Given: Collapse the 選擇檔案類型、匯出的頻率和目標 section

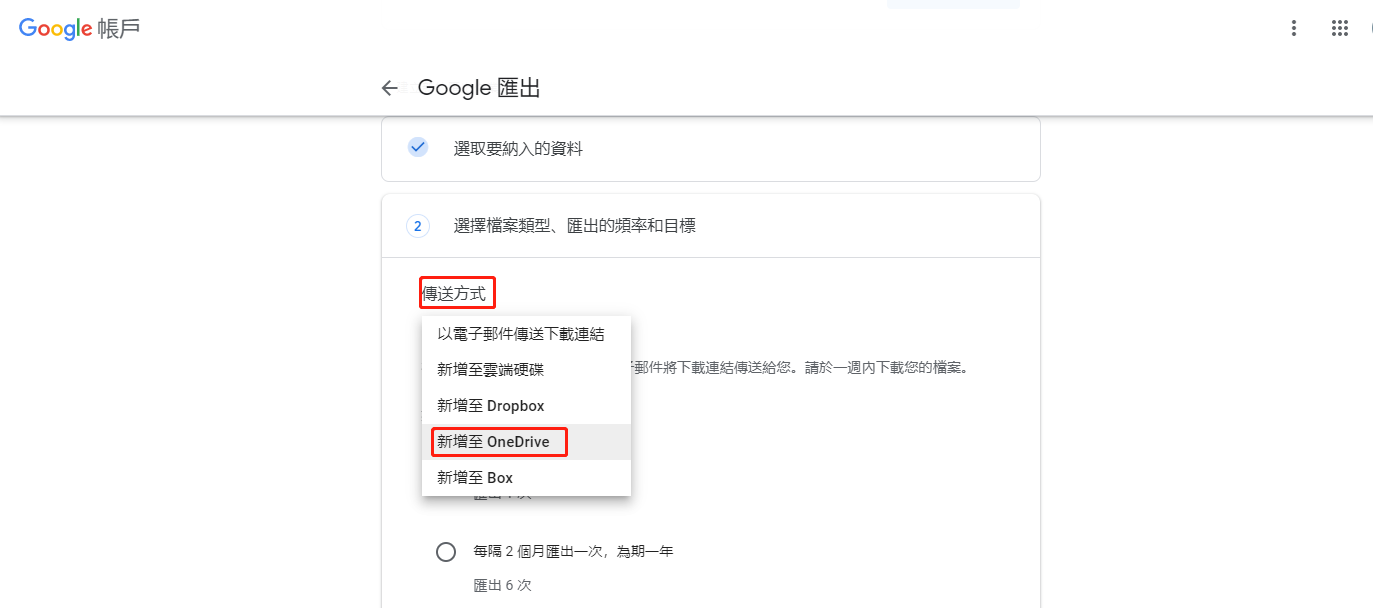Looking at the screenshot, I should point(574,226).
